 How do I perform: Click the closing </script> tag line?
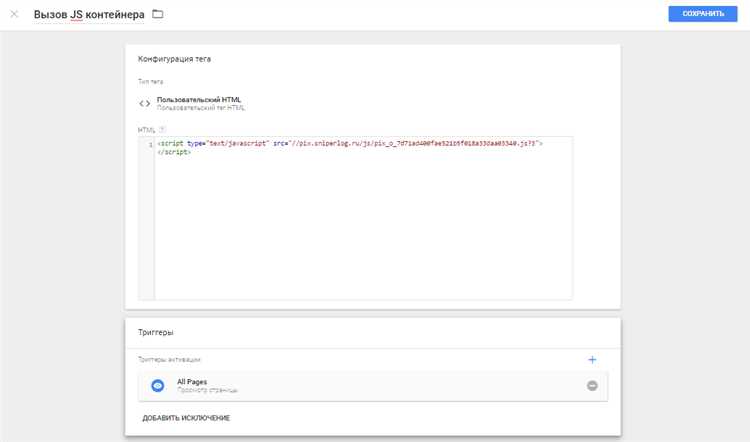coord(174,152)
